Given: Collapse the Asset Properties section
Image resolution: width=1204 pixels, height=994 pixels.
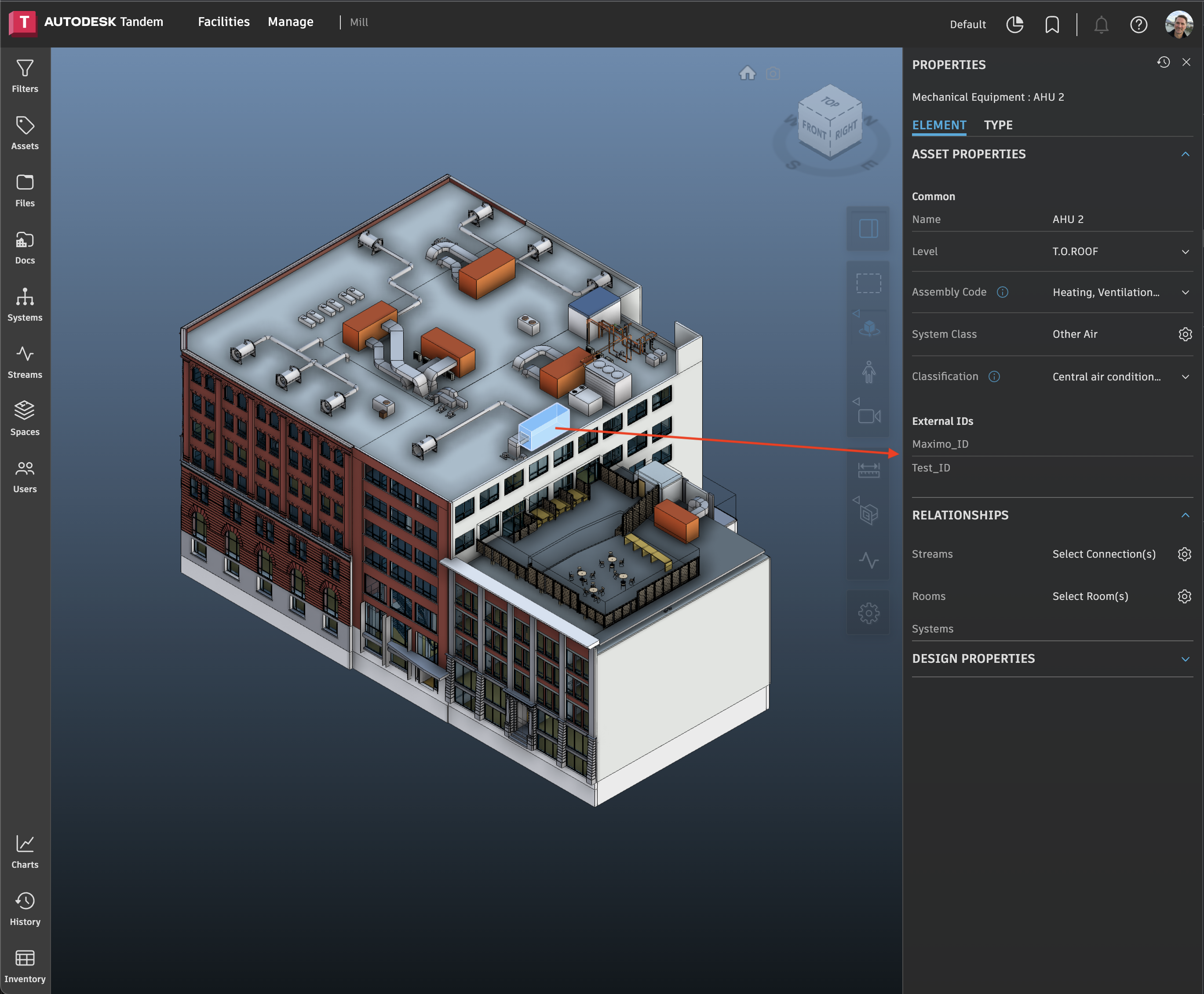Looking at the screenshot, I should coord(1185,154).
